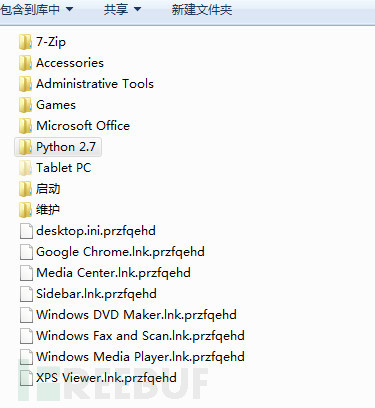Open the 7-Zip folder icon
Viewport: 375px width, 408px height.
click(26, 42)
